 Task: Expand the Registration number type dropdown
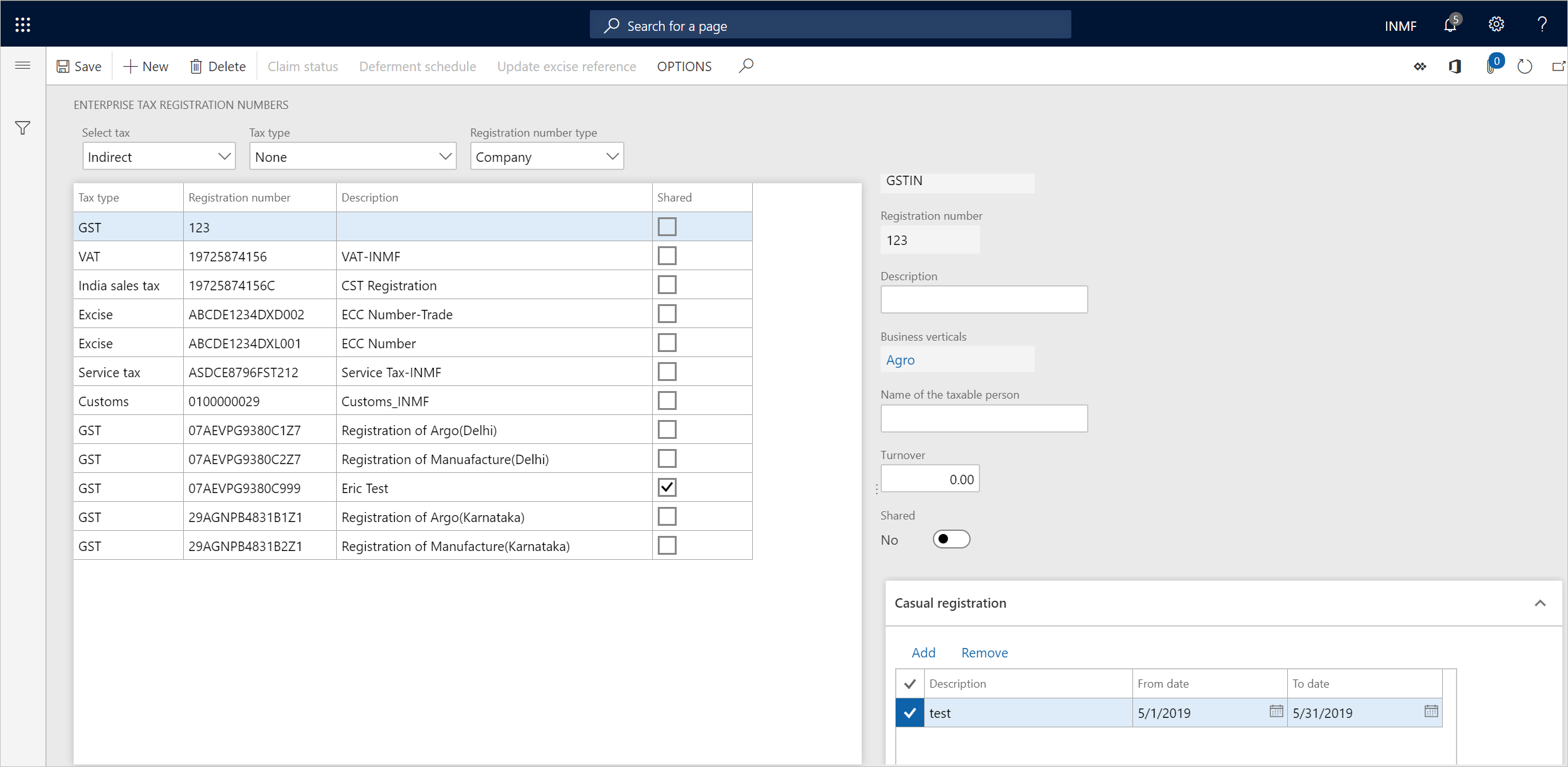point(611,156)
